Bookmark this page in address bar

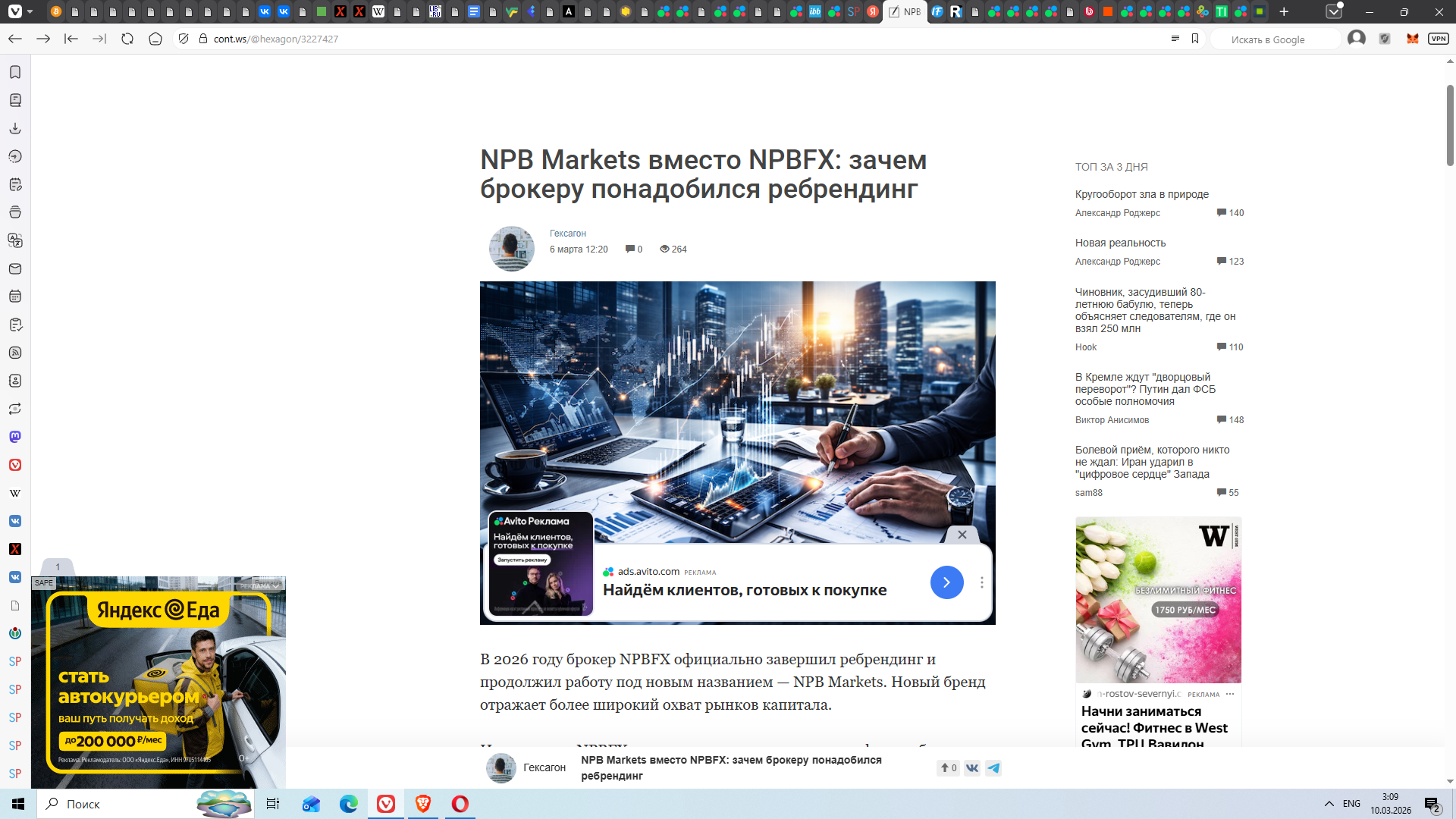[1195, 39]
